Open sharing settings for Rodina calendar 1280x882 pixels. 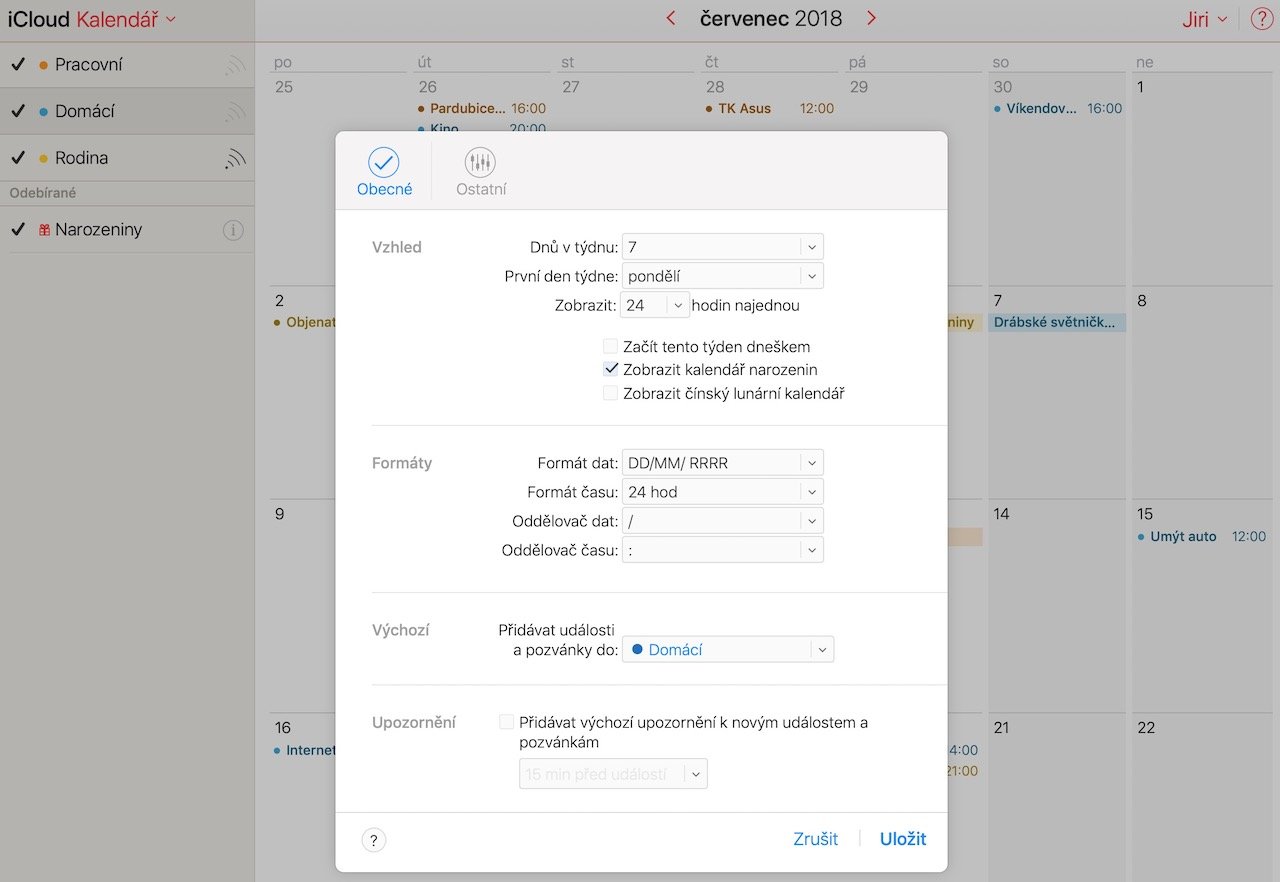click(235, 158)
